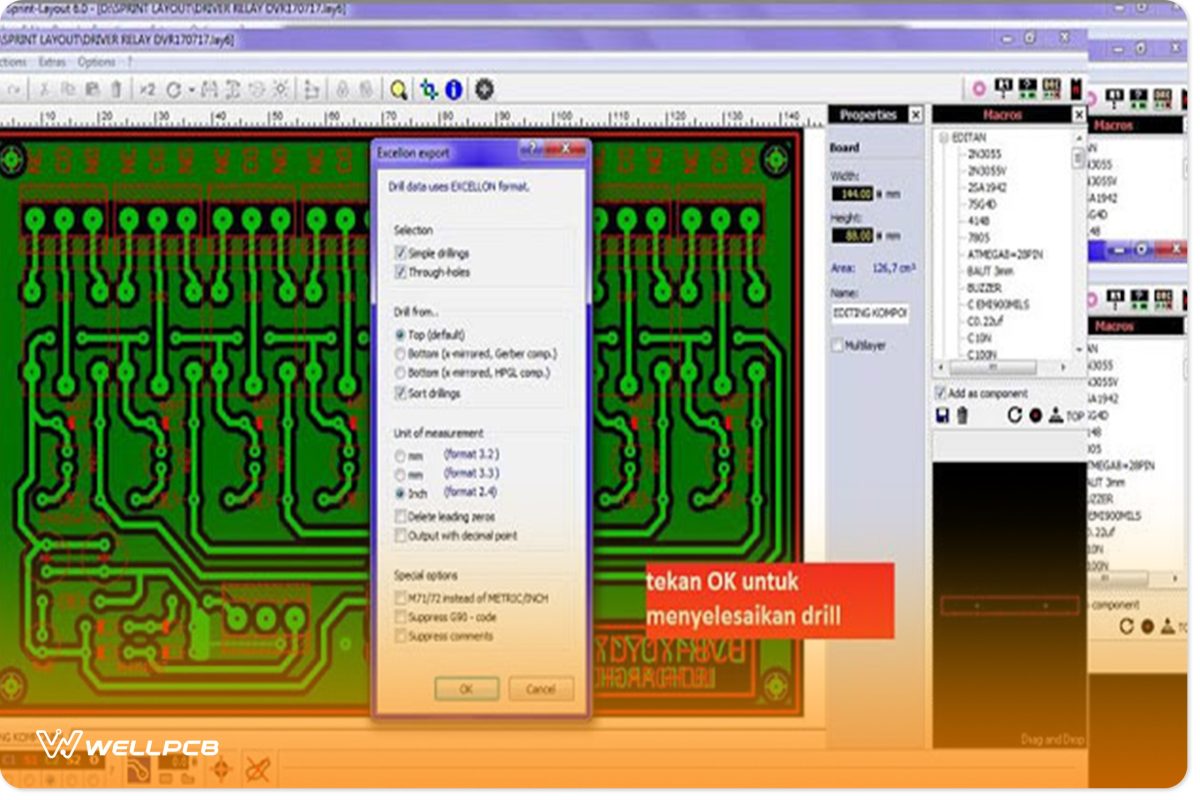This screenshot has width=1200, height=800.
Task: Open the Extras menu
Action: click(x=52, y=62)
